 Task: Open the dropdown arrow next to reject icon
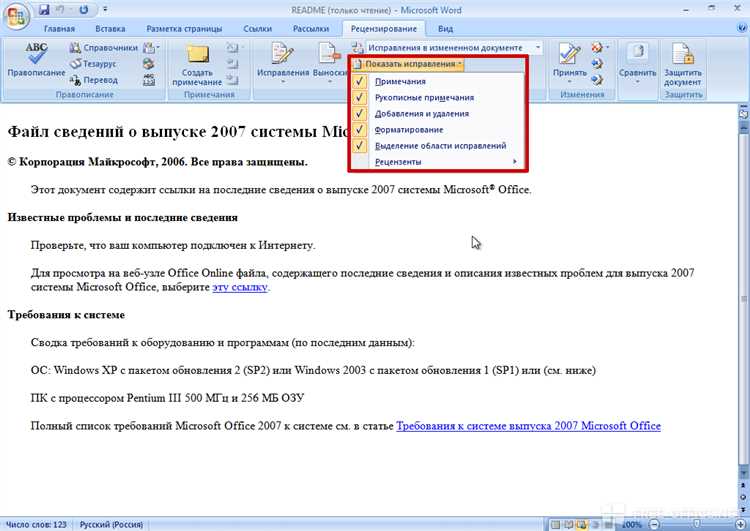point(607,48)
